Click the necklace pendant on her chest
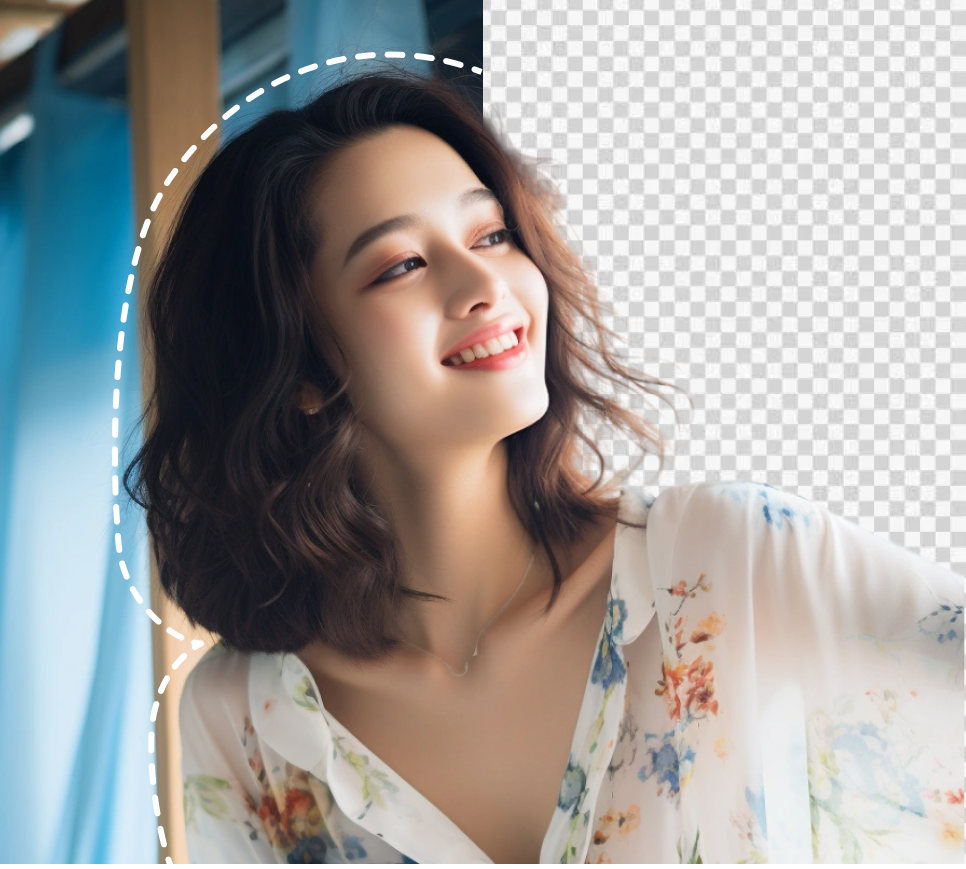Image resolution: width=966 pixels, height=869 pixels. click(x=474, y=652)
